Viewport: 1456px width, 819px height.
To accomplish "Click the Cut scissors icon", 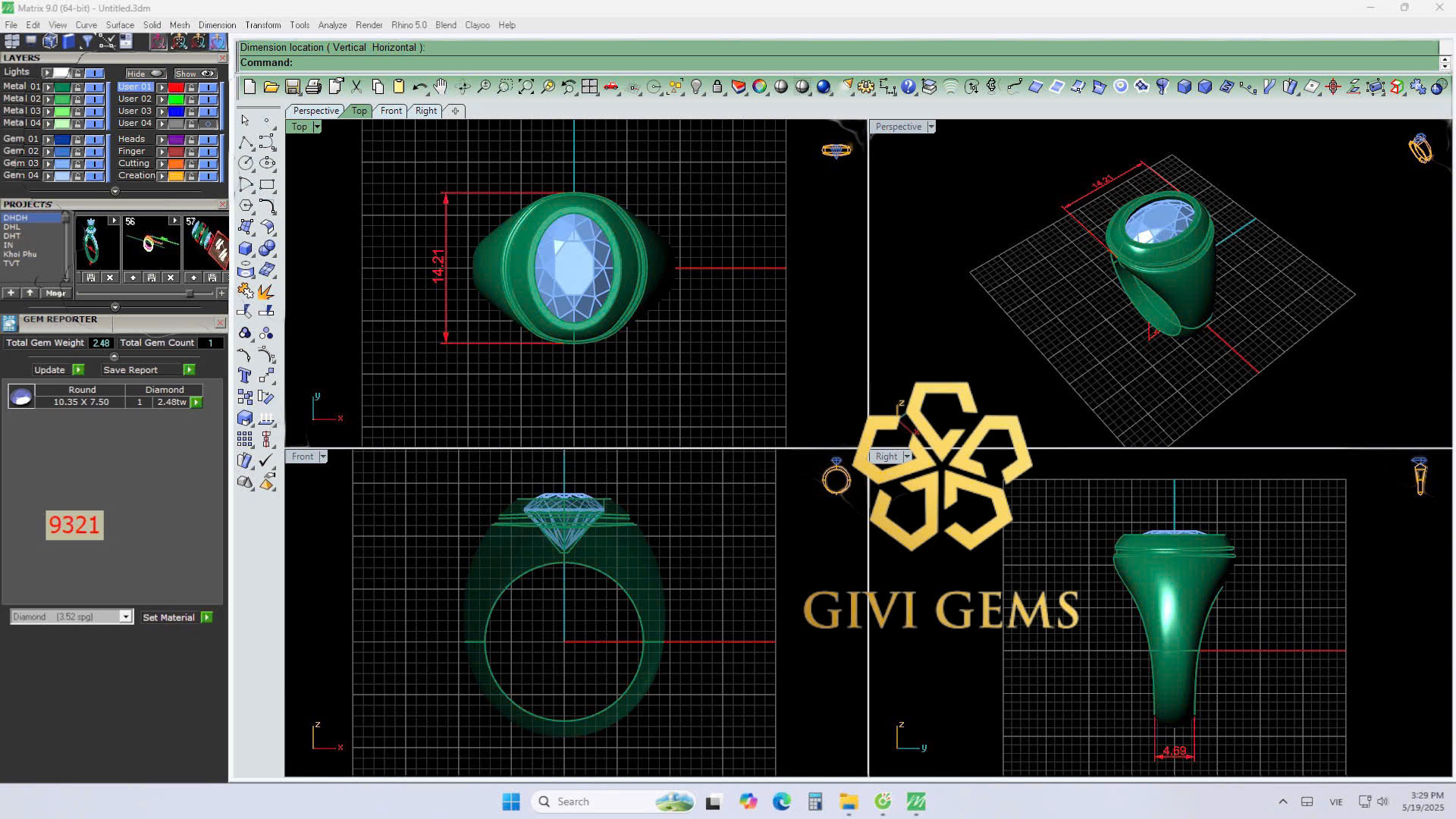I will (356, 87).
